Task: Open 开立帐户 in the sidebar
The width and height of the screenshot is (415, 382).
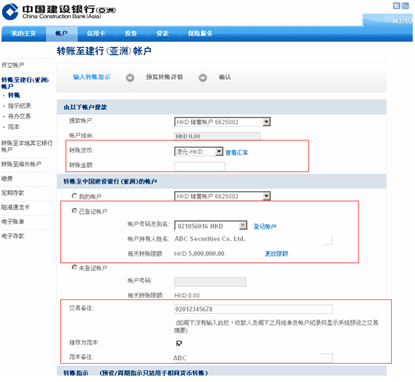Action: pyautogui.click(x=13, y=65)
